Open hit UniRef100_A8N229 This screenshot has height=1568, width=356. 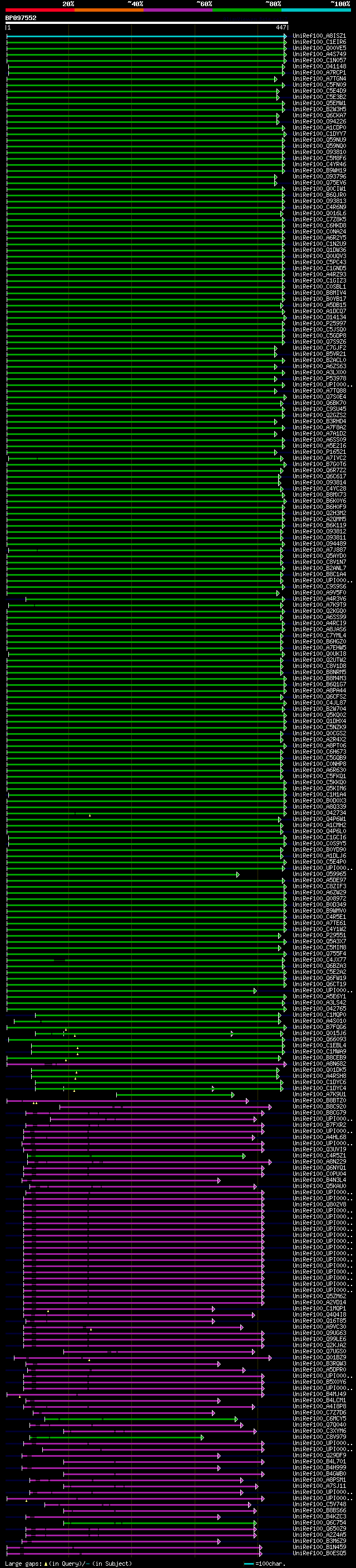[319, 1162]
